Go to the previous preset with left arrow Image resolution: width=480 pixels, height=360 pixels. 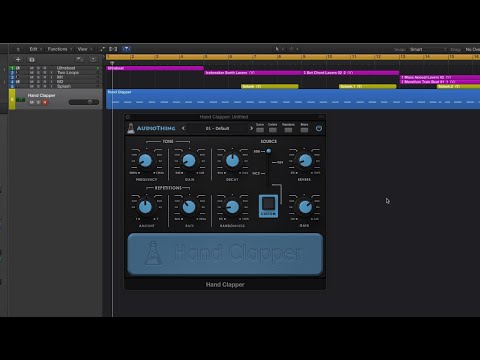[183, 128]
